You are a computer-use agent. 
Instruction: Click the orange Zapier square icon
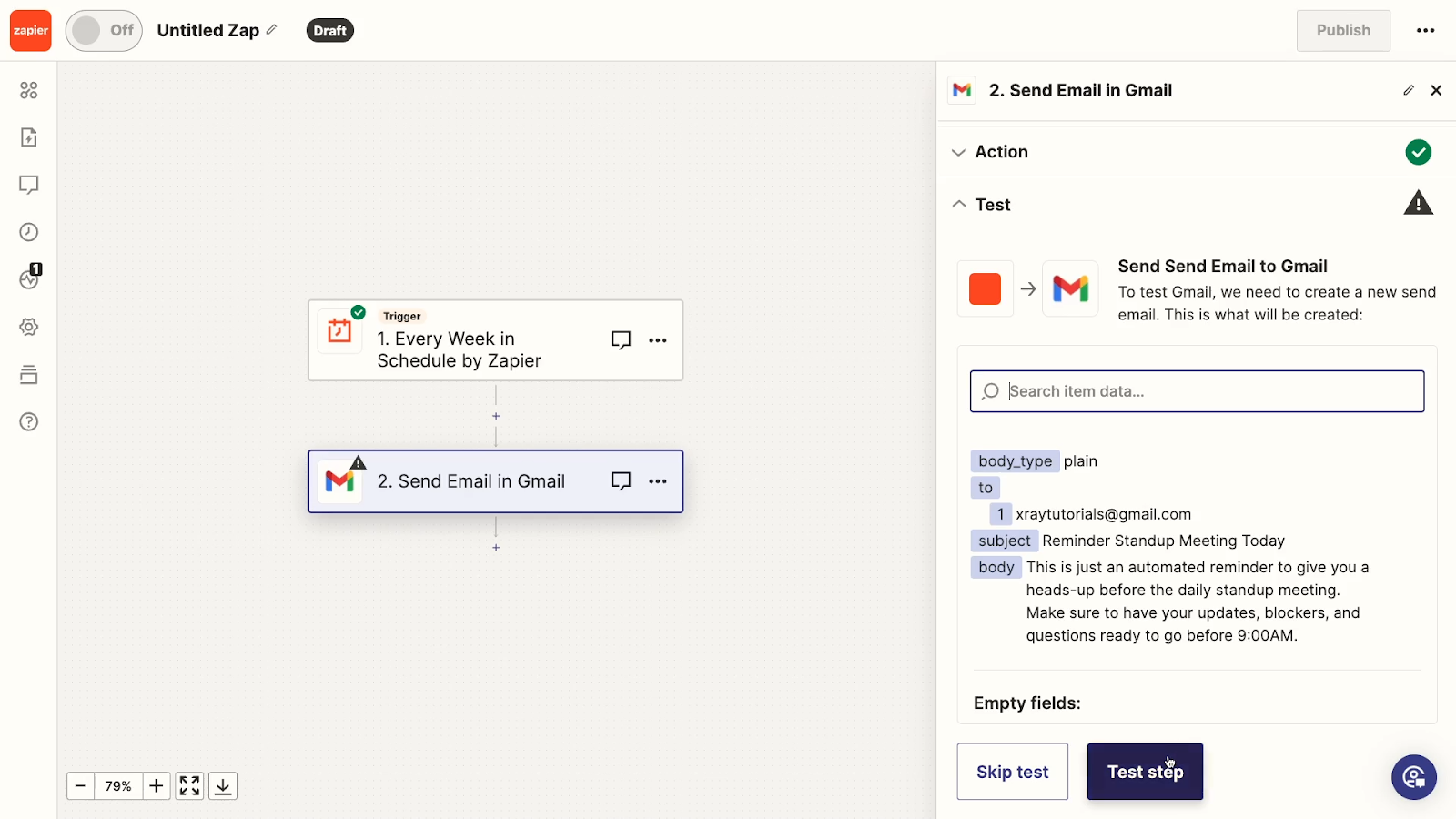click(985, 289)
